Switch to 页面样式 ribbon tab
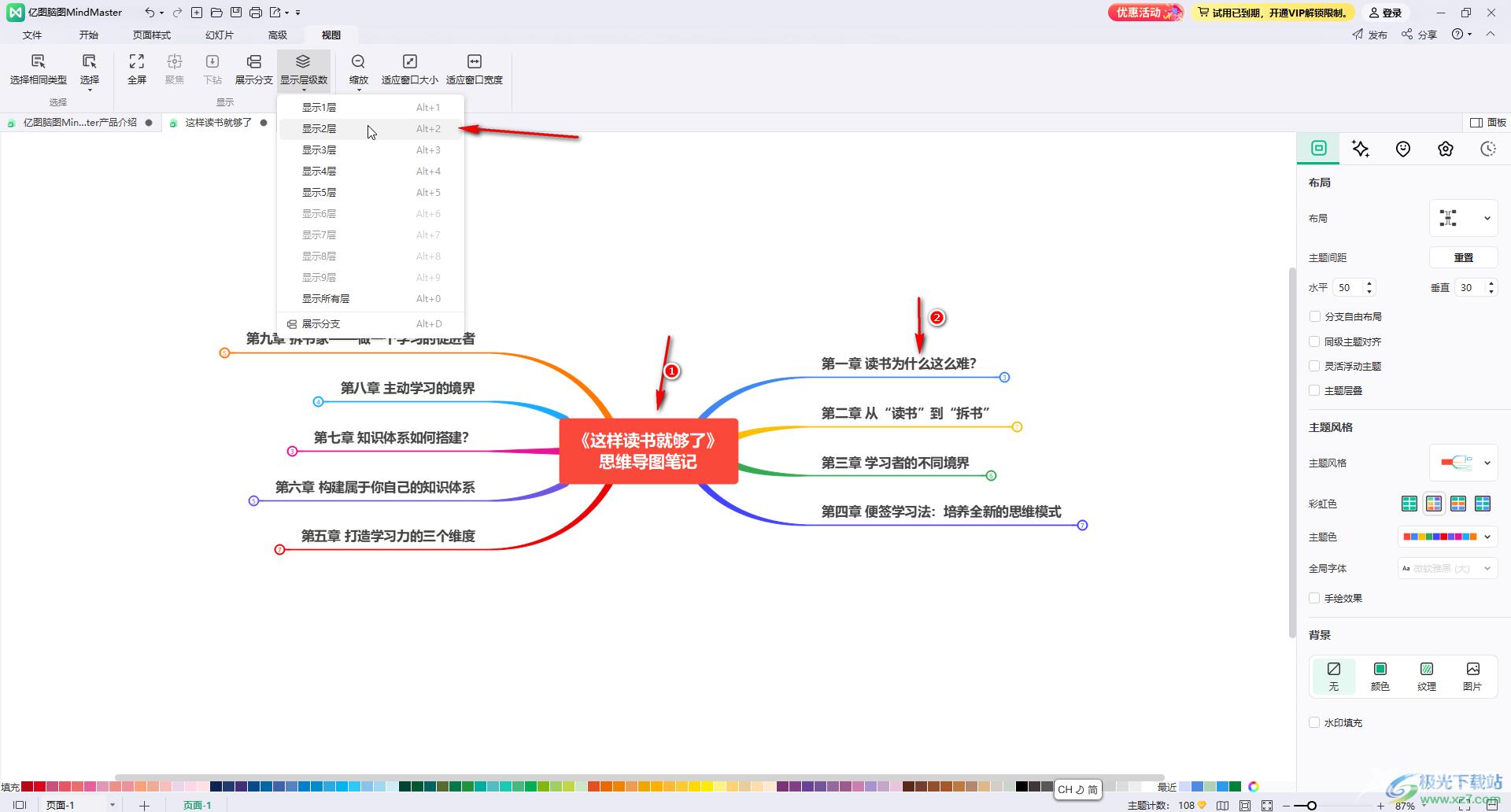 point(152,35)
